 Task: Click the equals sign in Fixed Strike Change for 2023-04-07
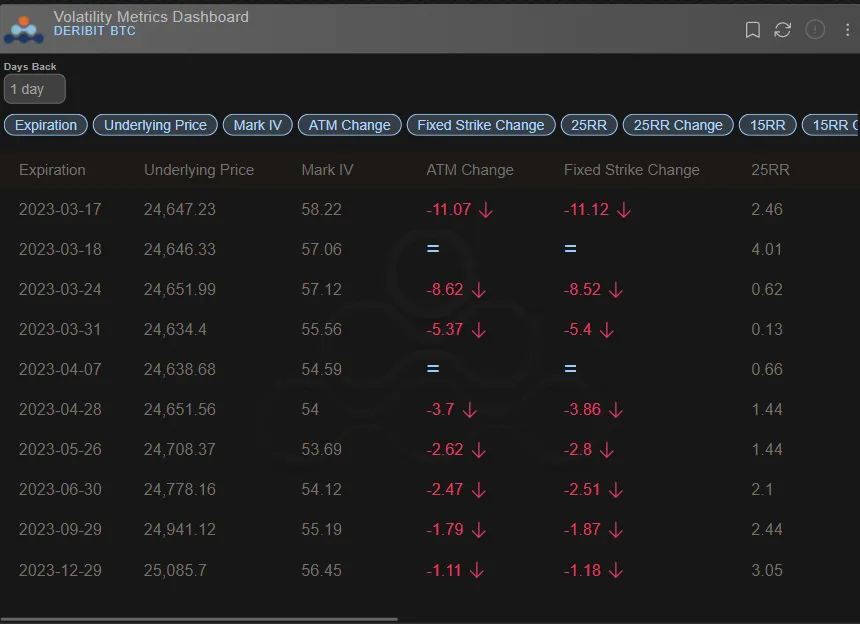pyautogui.click(x=570, y=369)
